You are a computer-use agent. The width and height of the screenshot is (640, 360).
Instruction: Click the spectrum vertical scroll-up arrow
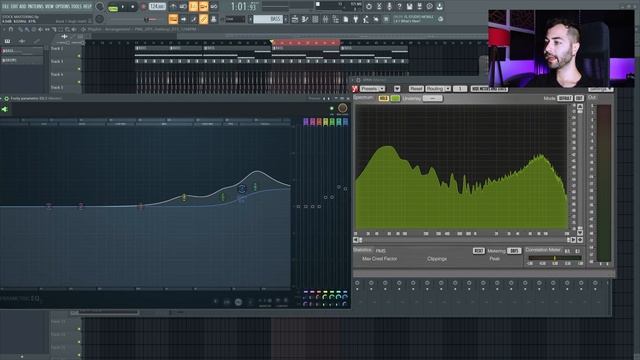click(580, 107)
